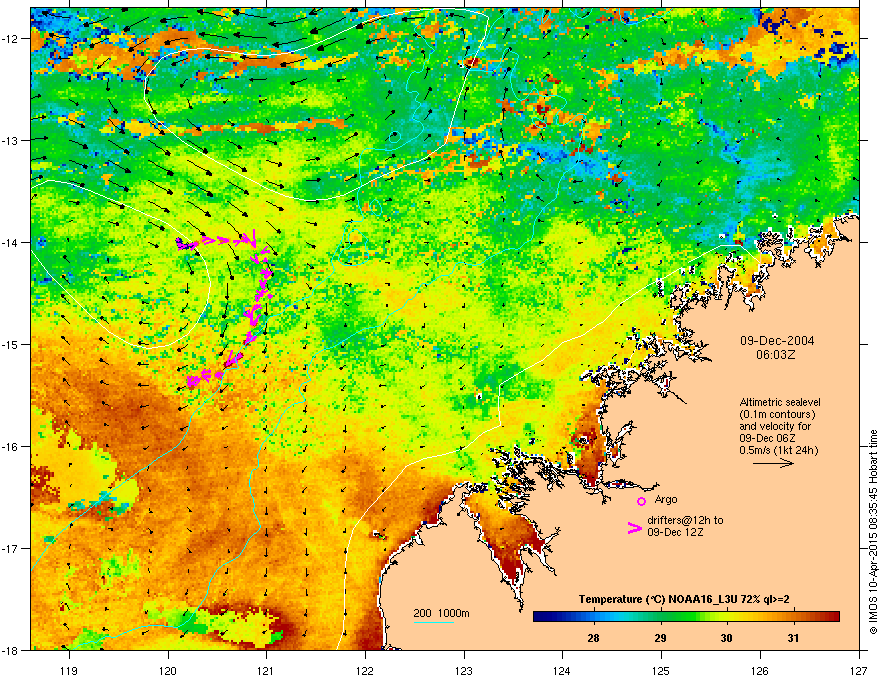880x680 pixels.
Task: Click the longitude axis label "119"
Action: [x=69, y=670]
